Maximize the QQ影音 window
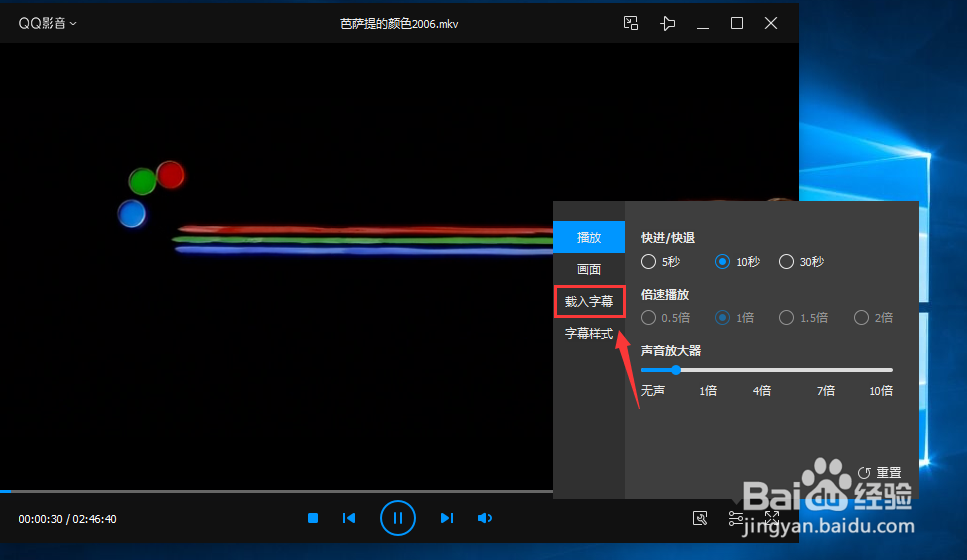The image size is (967, 560). (x=736, y=23)
